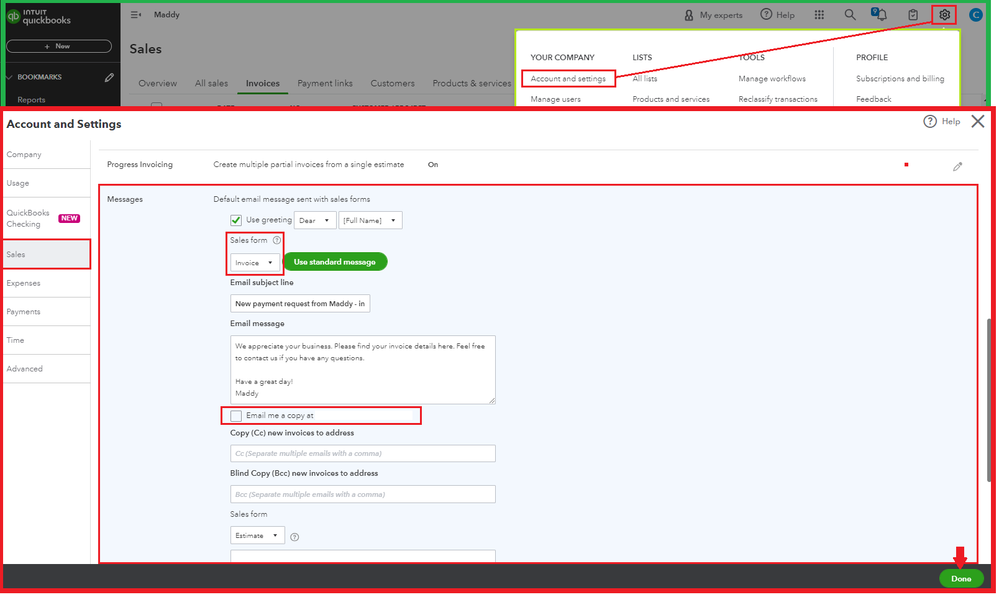
Task: Select Sales settings tab
Action: coord(46,254)
